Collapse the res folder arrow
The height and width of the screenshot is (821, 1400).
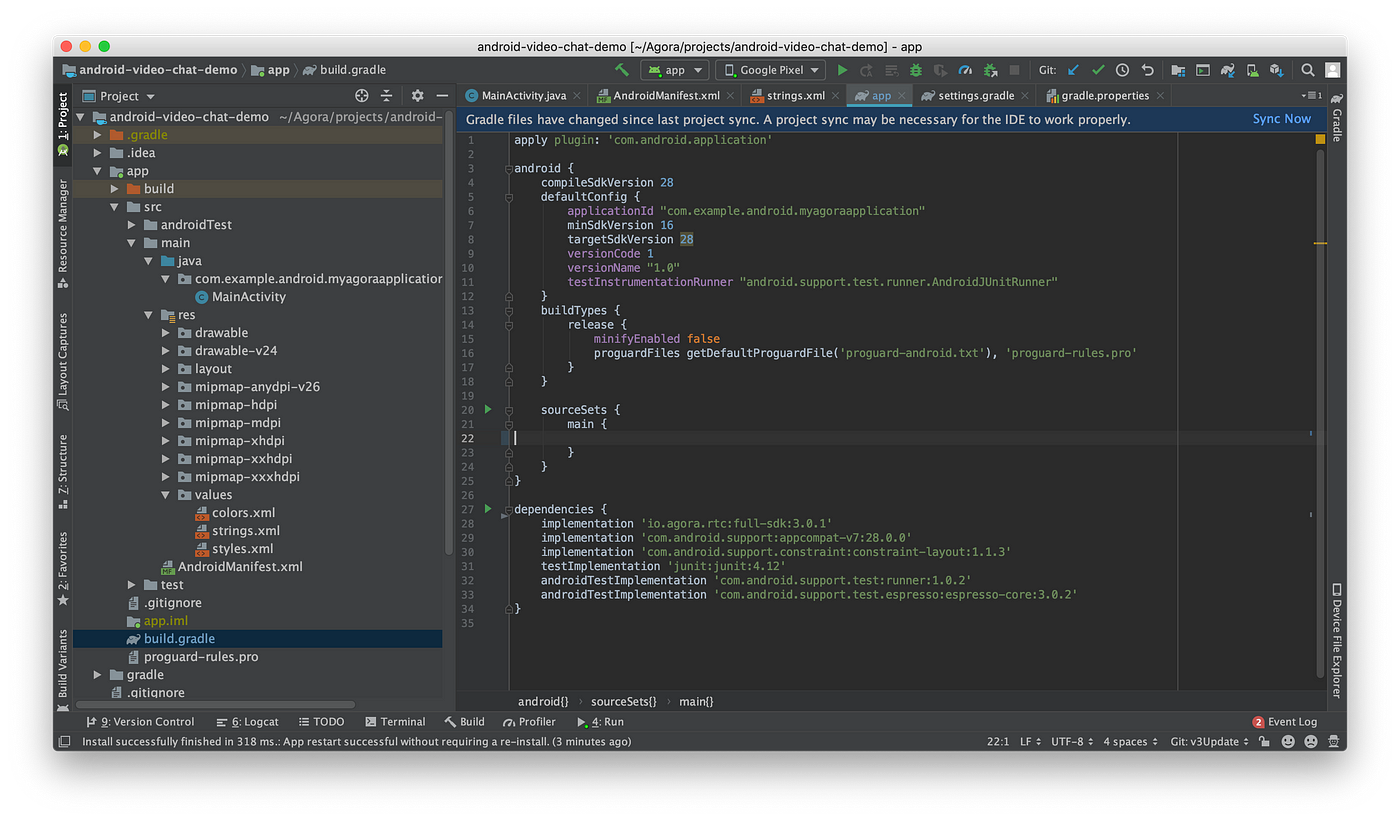click(148, 315)
